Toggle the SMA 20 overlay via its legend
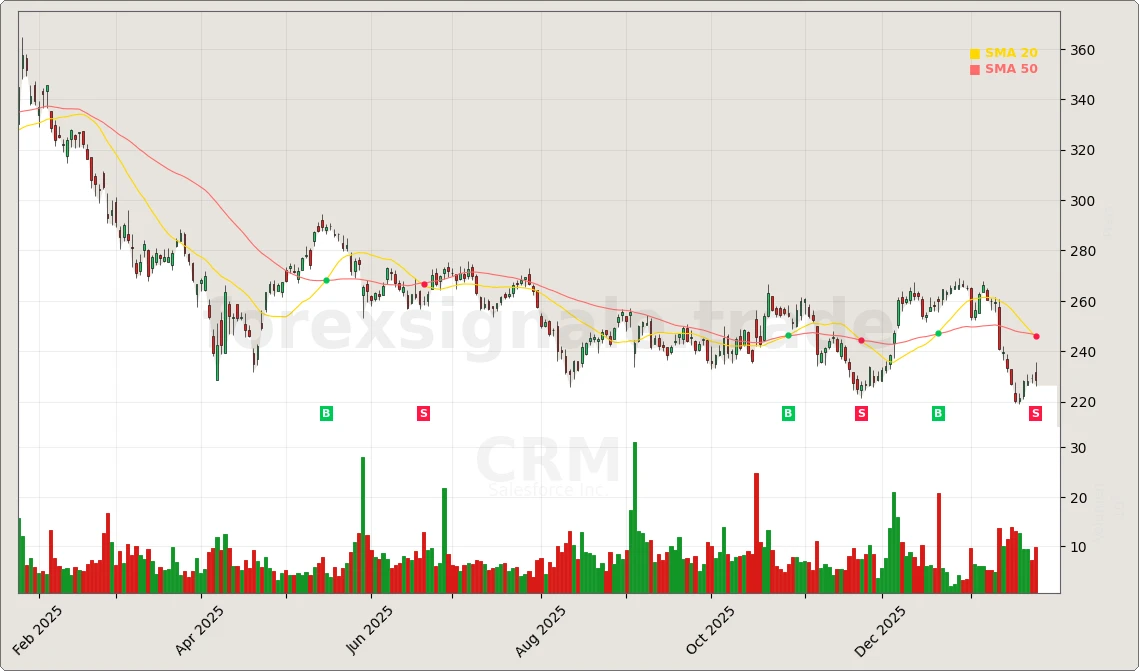This screenshot has width=1139, height=671. 1010,51
